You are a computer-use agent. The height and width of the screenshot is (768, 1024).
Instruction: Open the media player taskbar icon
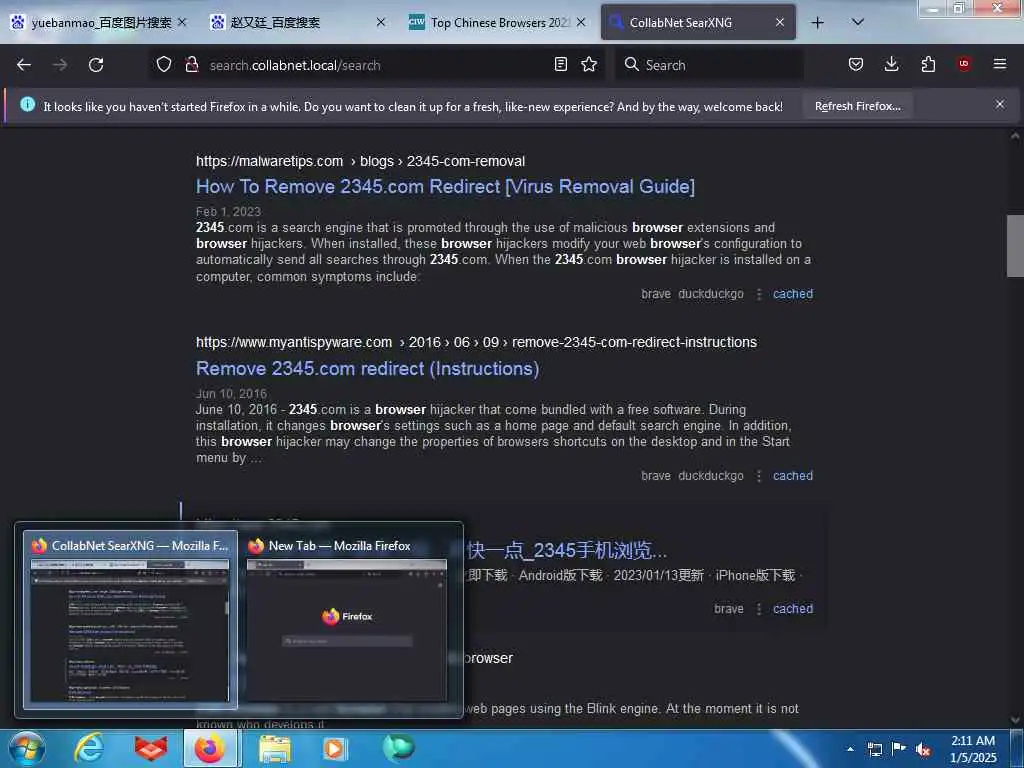[x=335, y=748]
